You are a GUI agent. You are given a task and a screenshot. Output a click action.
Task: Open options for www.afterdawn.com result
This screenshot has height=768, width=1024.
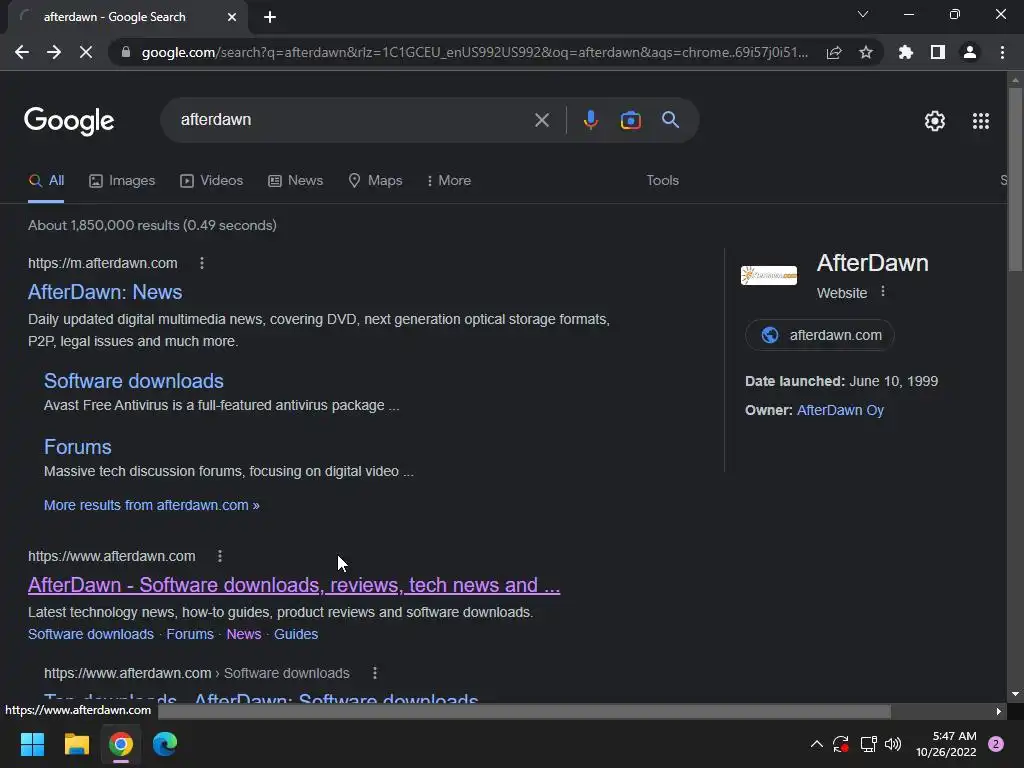220,556
